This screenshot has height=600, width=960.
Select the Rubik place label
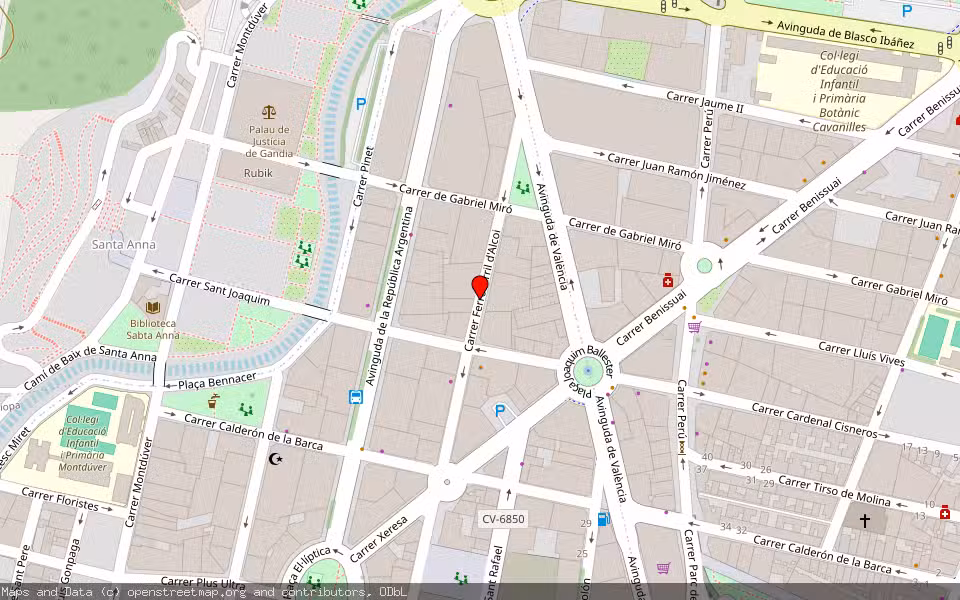pos(258,173)
